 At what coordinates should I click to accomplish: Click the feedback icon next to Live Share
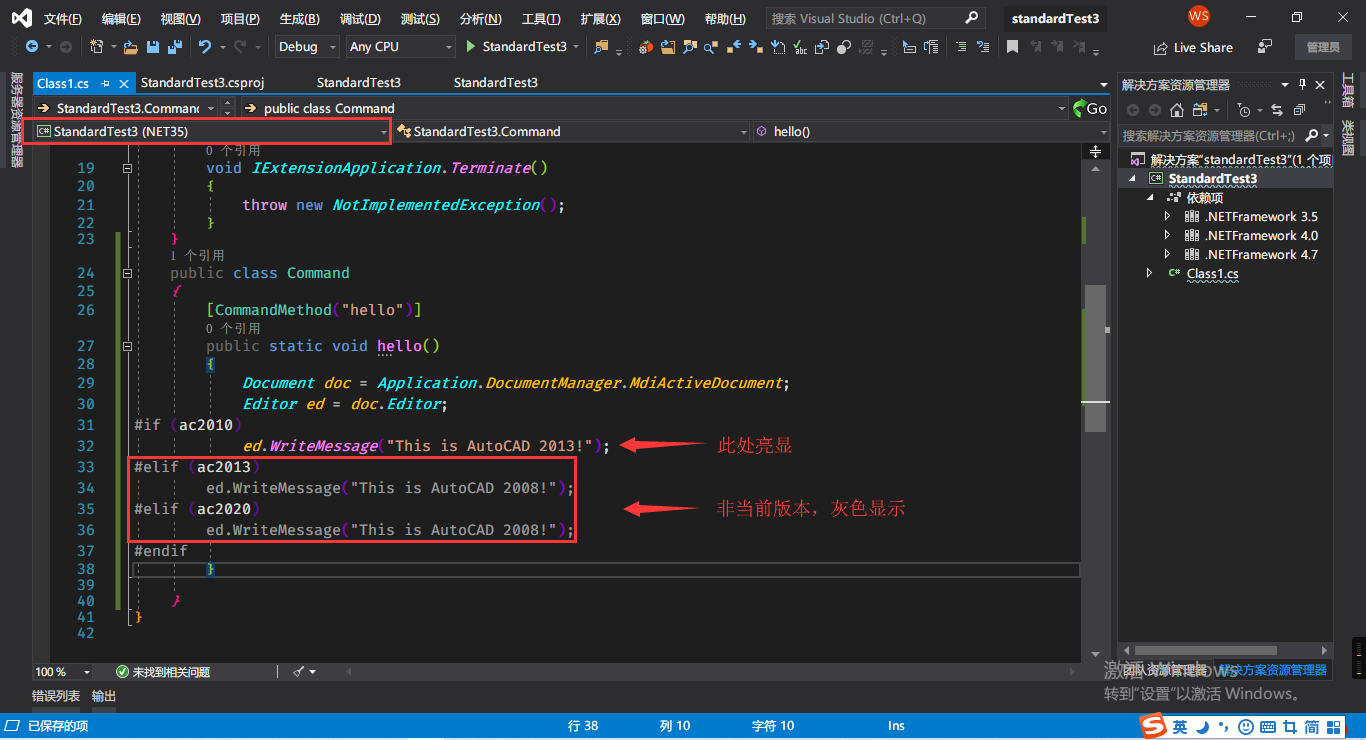1265,47
